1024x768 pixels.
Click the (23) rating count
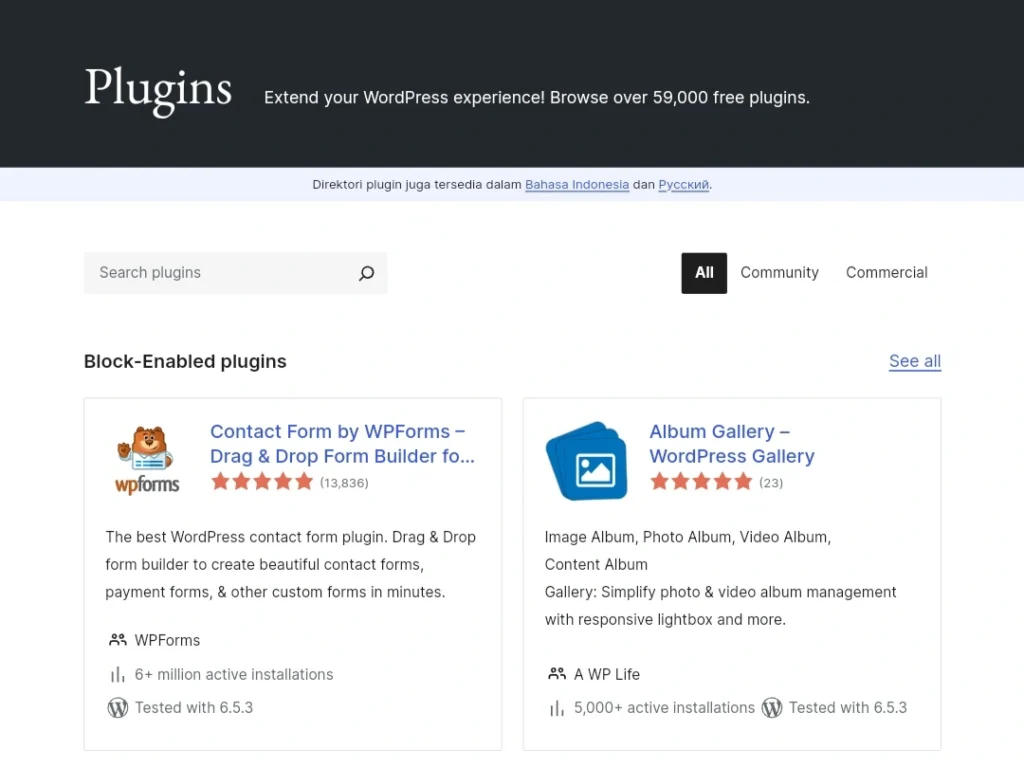pyautogui.click(x=771, y=483)
